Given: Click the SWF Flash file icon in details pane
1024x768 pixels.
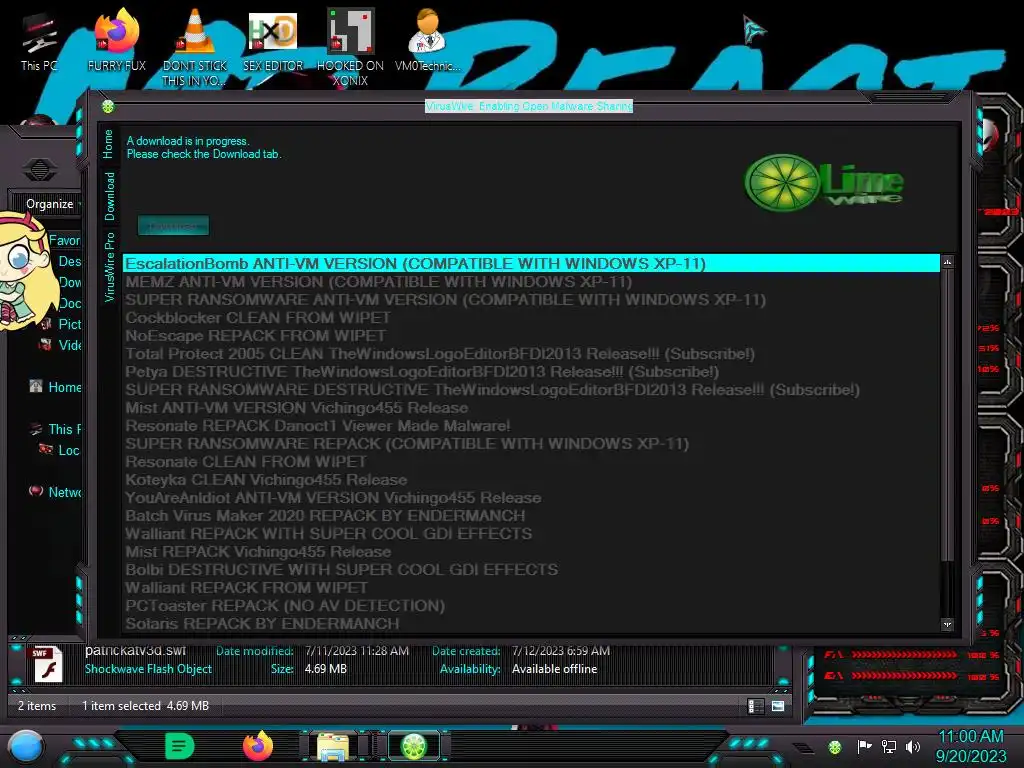Looking at the screenshot, I should tap(47, 664).
